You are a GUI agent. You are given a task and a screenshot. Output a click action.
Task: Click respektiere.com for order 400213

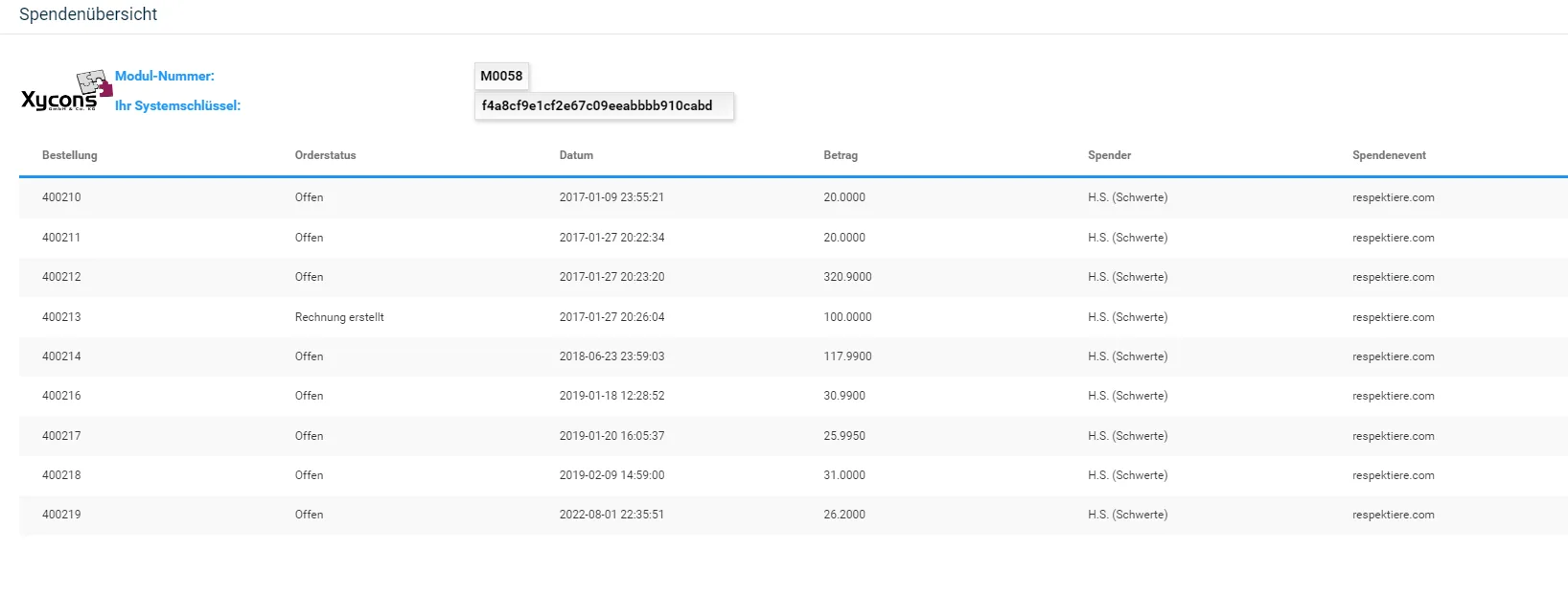1394,317
